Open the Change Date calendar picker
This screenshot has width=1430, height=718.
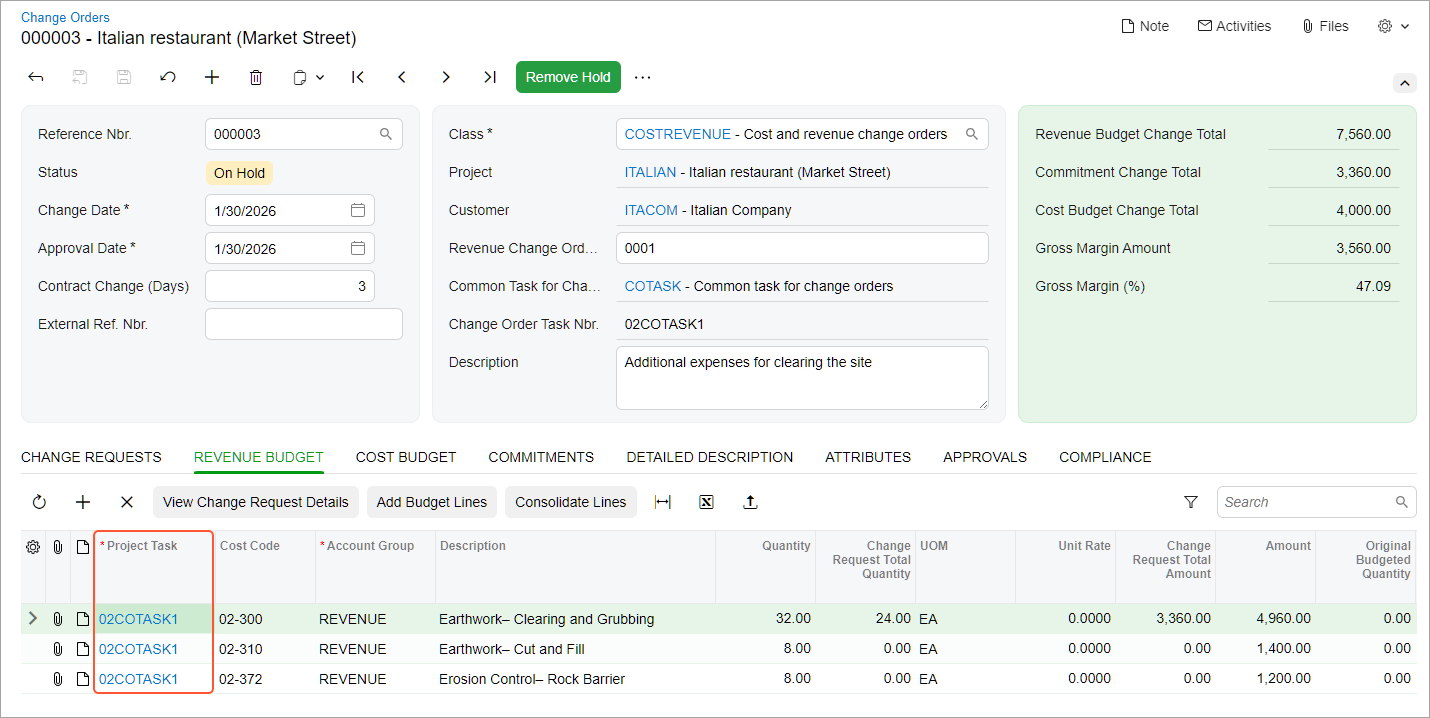[x=358, y=210]
